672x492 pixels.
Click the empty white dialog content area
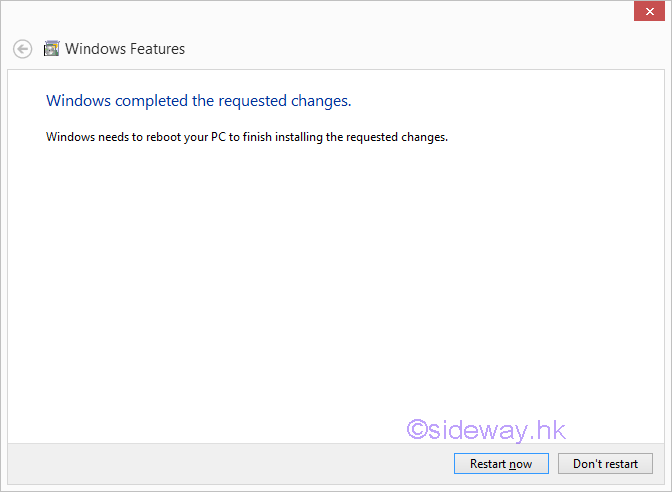300,280
